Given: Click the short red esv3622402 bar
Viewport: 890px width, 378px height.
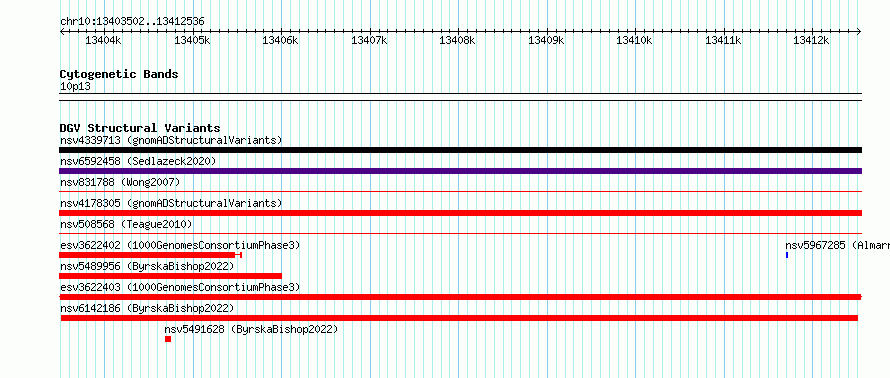Looking at the screenshot, I should (150, 255).
